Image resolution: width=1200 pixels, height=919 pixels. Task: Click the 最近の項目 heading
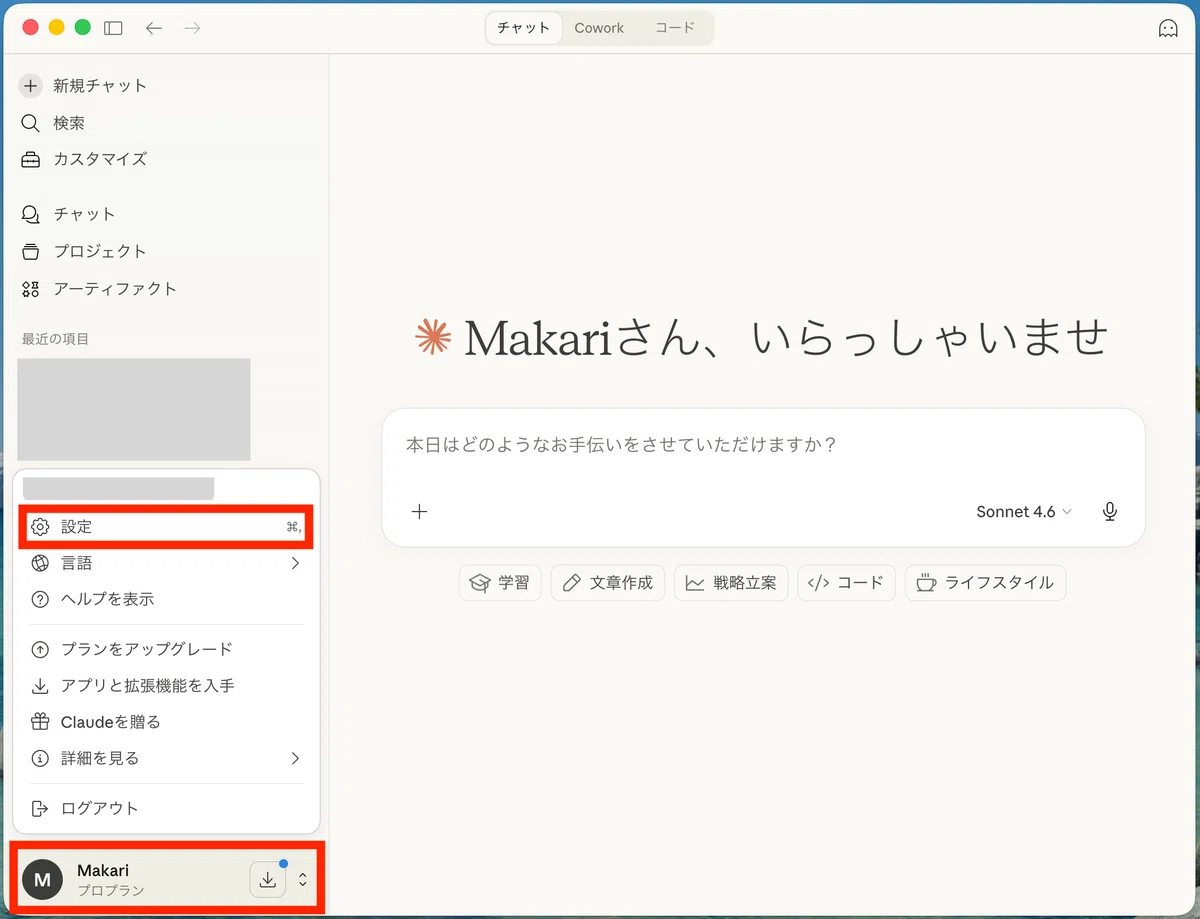(x=55, y=339)
